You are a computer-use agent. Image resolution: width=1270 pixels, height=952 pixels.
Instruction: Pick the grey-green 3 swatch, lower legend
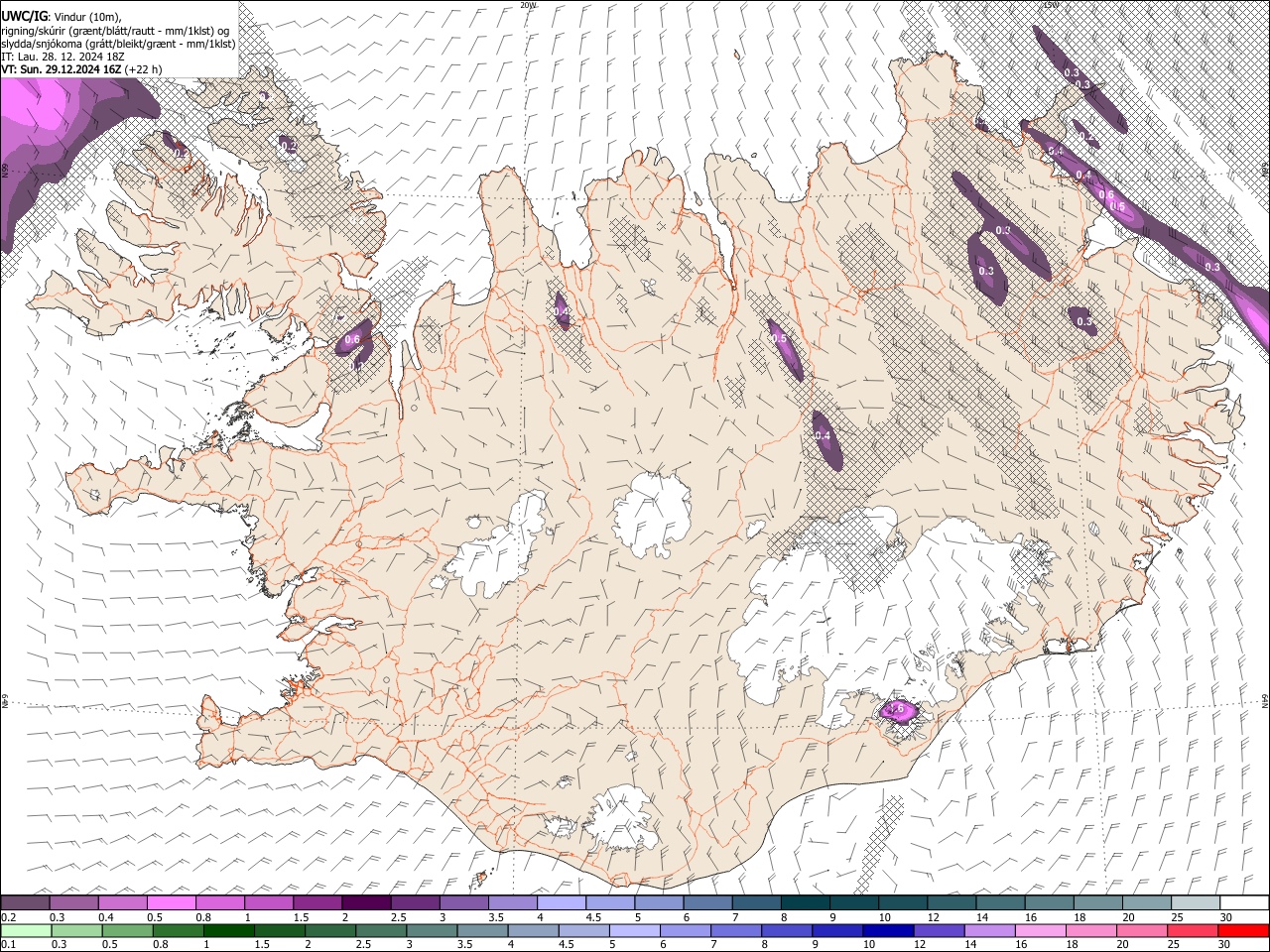[432, 931]
